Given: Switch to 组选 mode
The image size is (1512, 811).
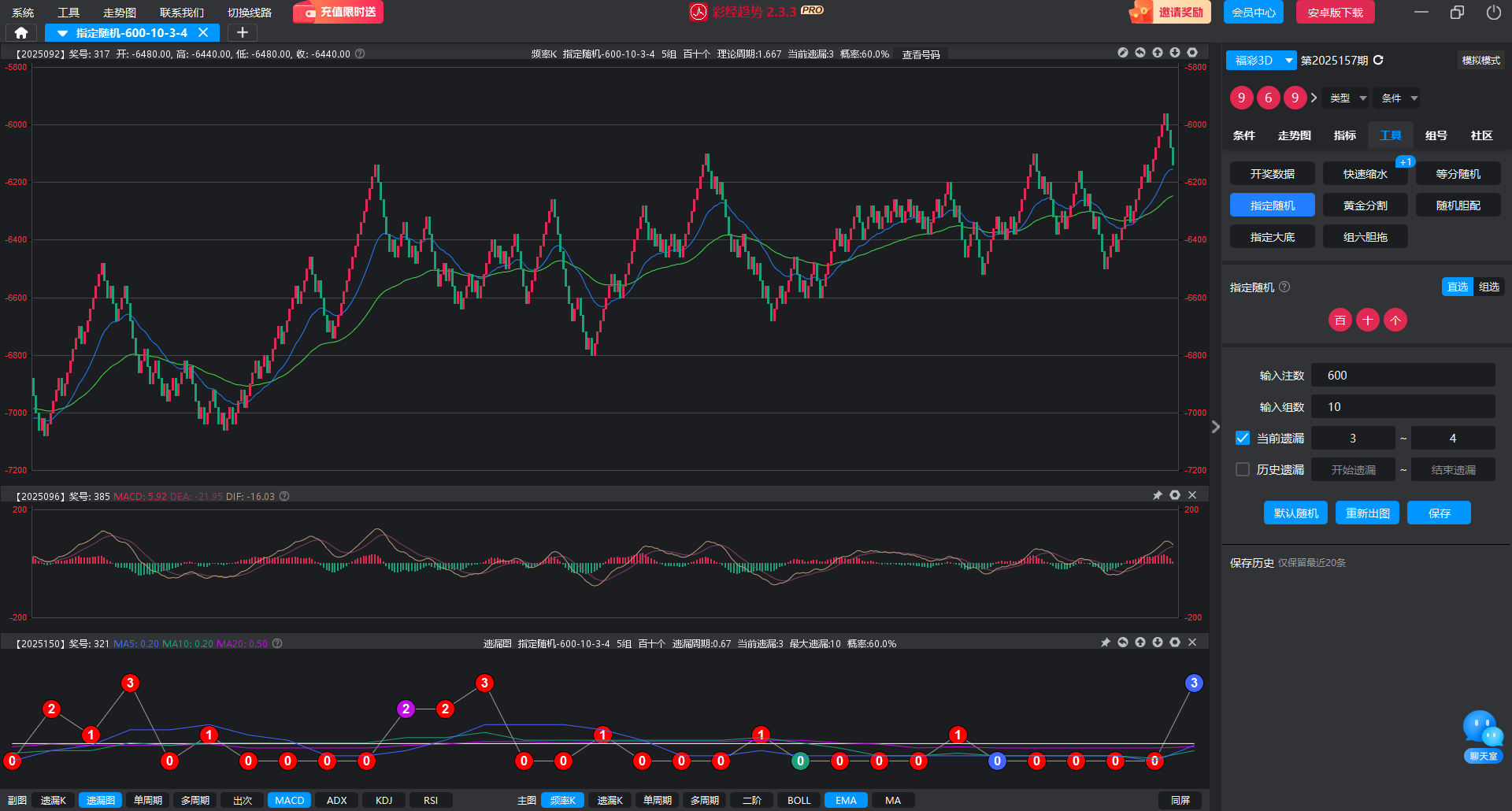Looking at the screenshot, I should pyautogui.click(x=1489, y=287).
